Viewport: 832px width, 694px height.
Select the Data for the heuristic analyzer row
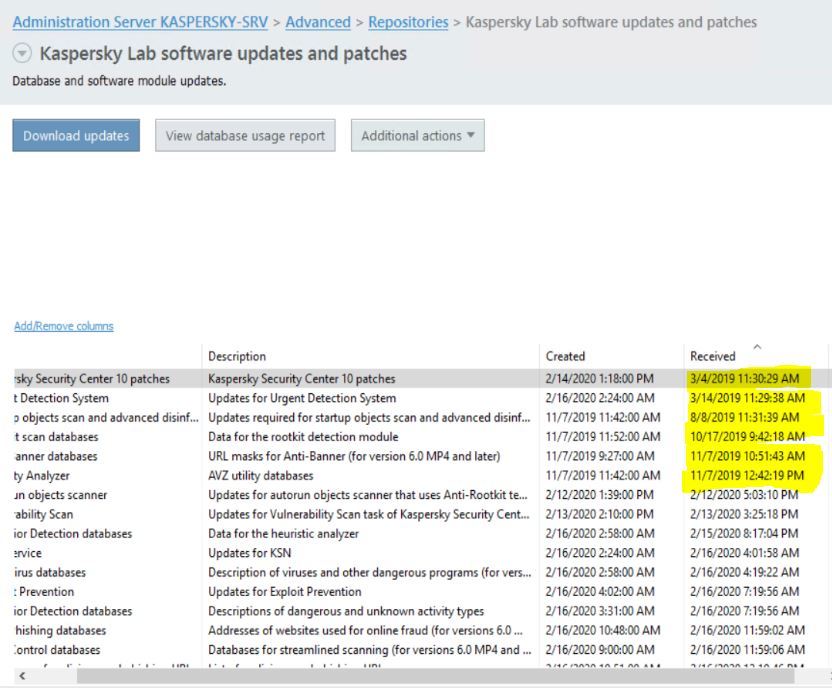(x=285, y=534)
